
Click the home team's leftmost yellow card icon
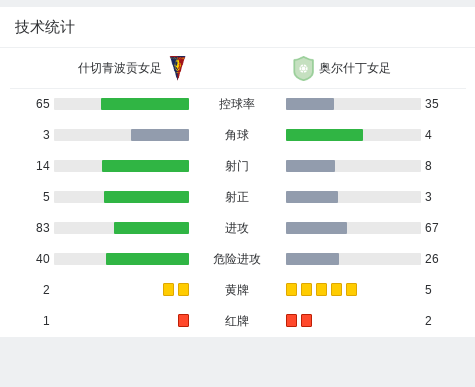pyautogui.click(x=168, y=289)
